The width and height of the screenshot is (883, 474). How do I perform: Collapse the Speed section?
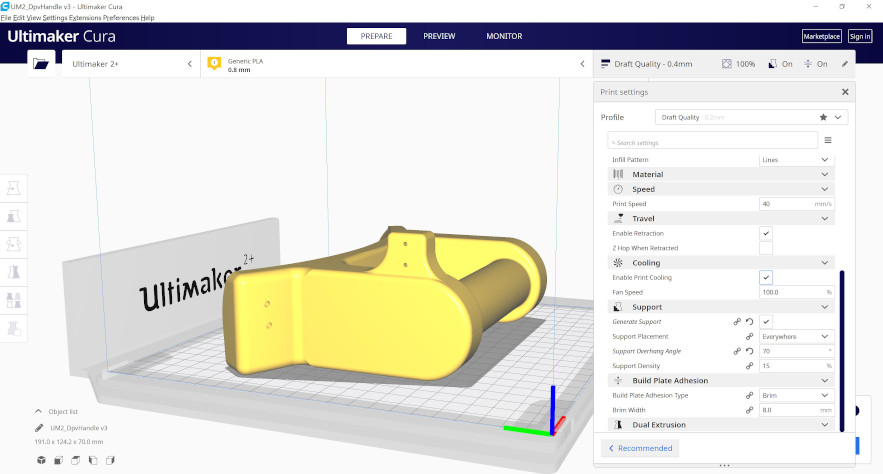click(x=721, y=189)
